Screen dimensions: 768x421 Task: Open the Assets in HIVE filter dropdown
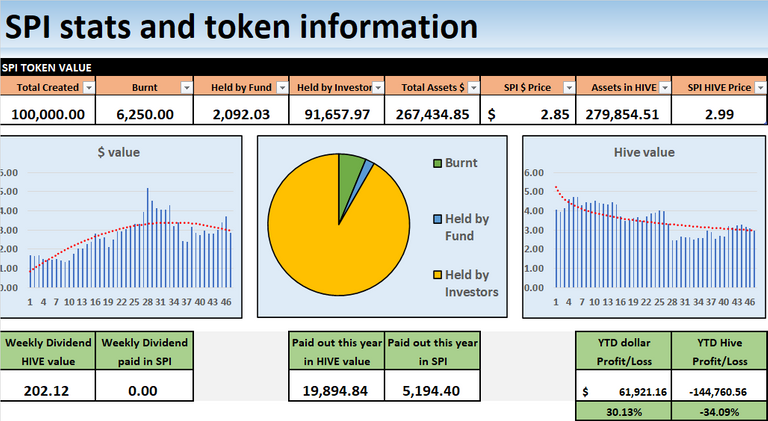(665, 88)
